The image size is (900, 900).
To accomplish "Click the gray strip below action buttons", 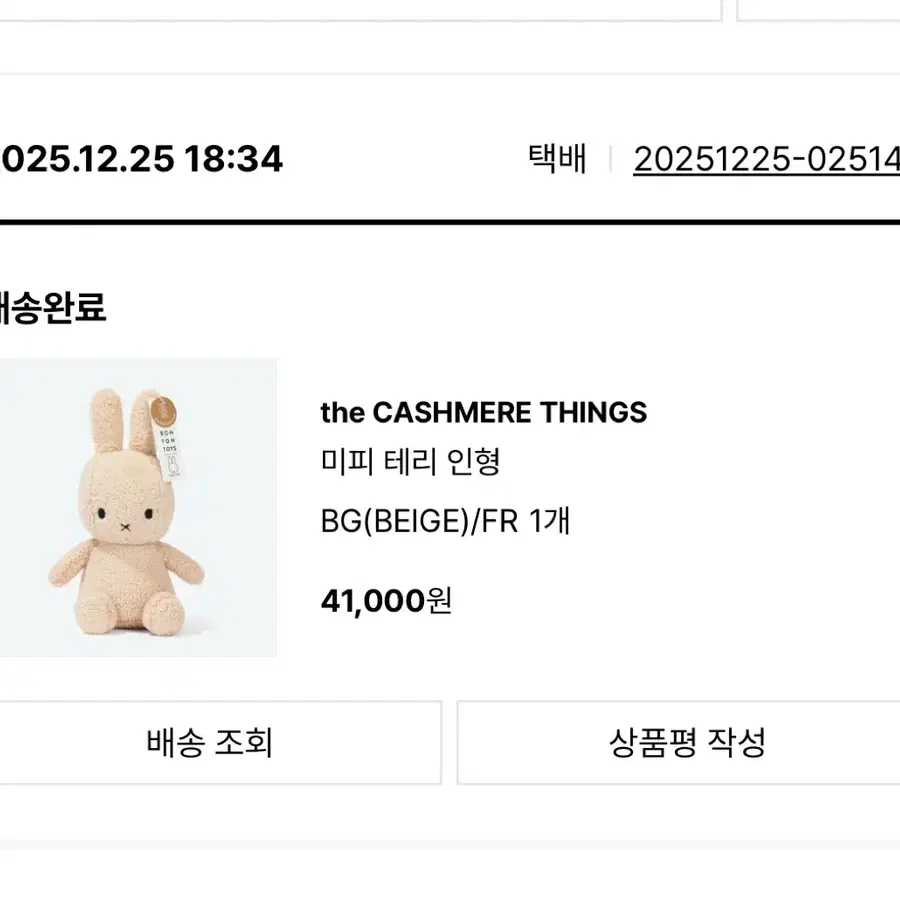I will point(450,845).
